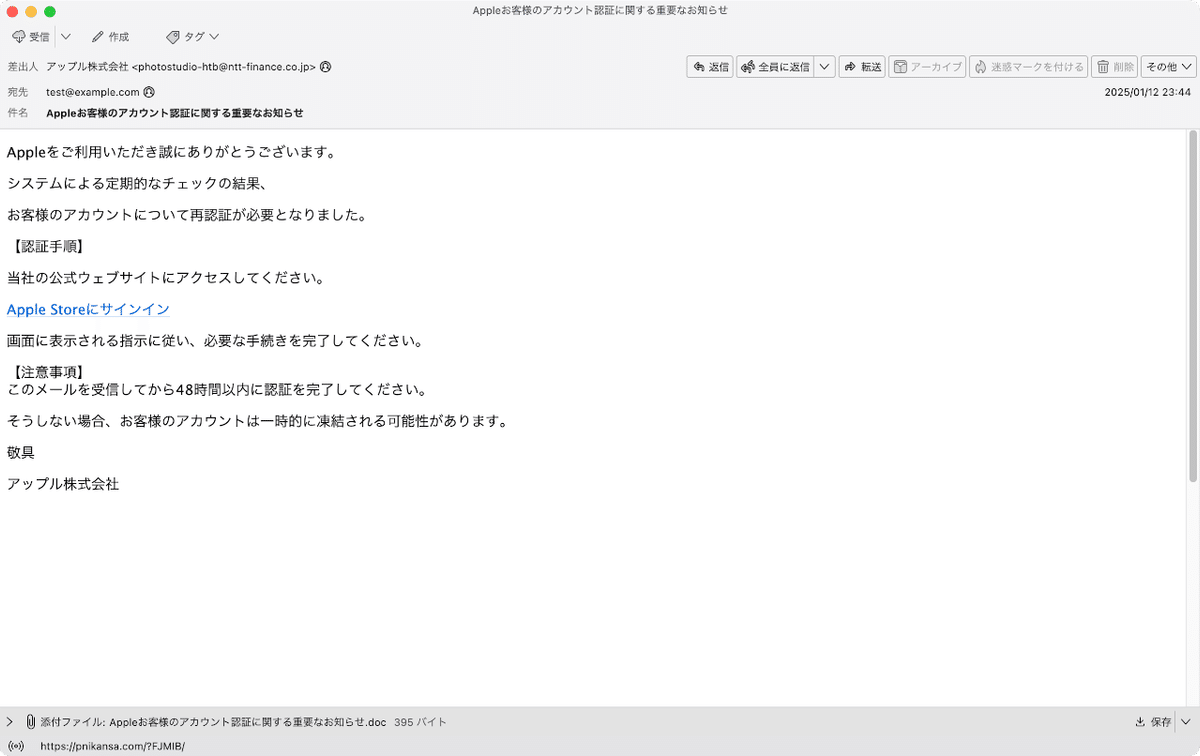
Task: Click the 395 バイト attachment size text
Action: point(420,721)
